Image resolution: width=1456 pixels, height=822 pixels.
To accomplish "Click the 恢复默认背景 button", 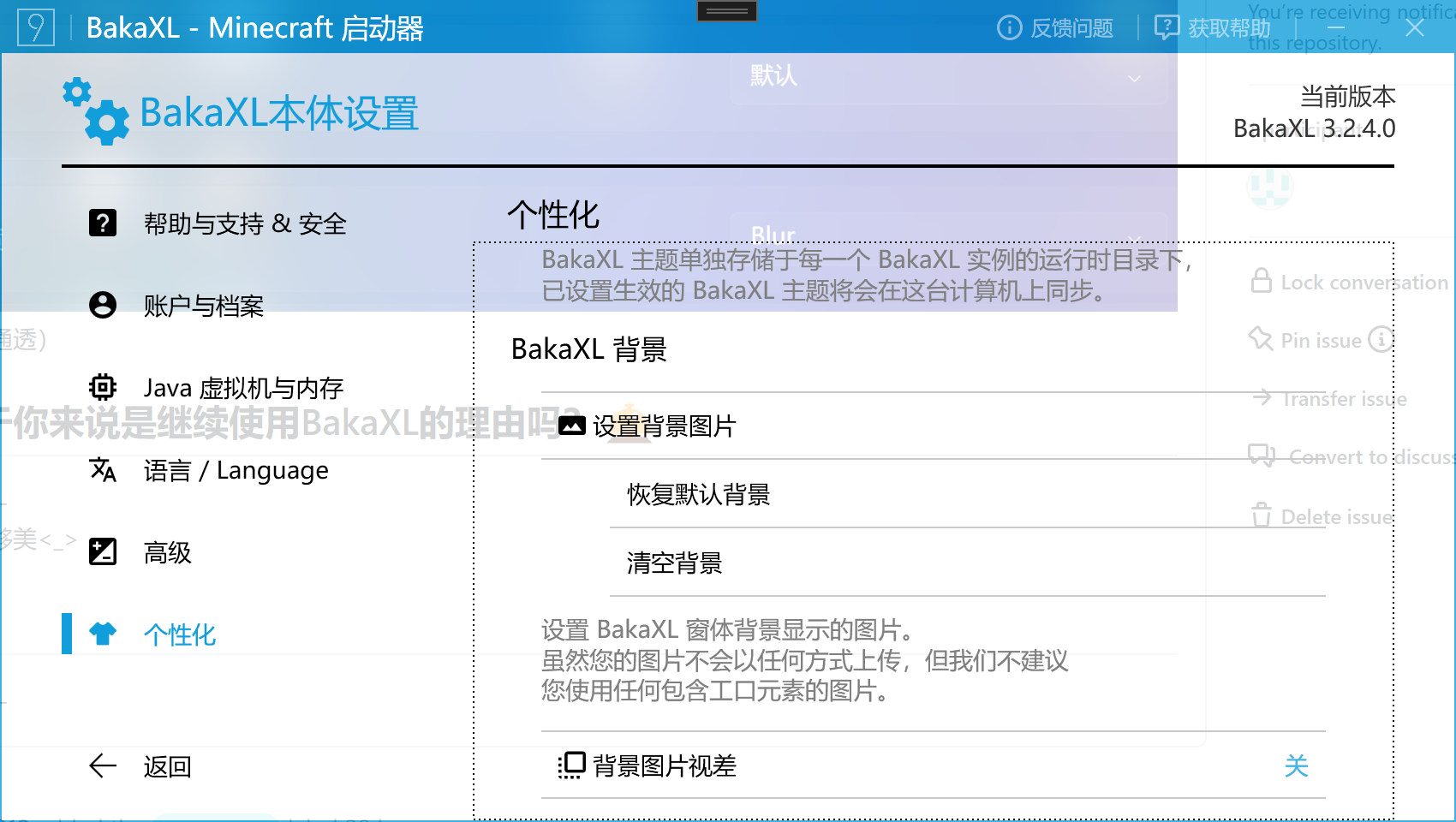I will click(698, 494).
